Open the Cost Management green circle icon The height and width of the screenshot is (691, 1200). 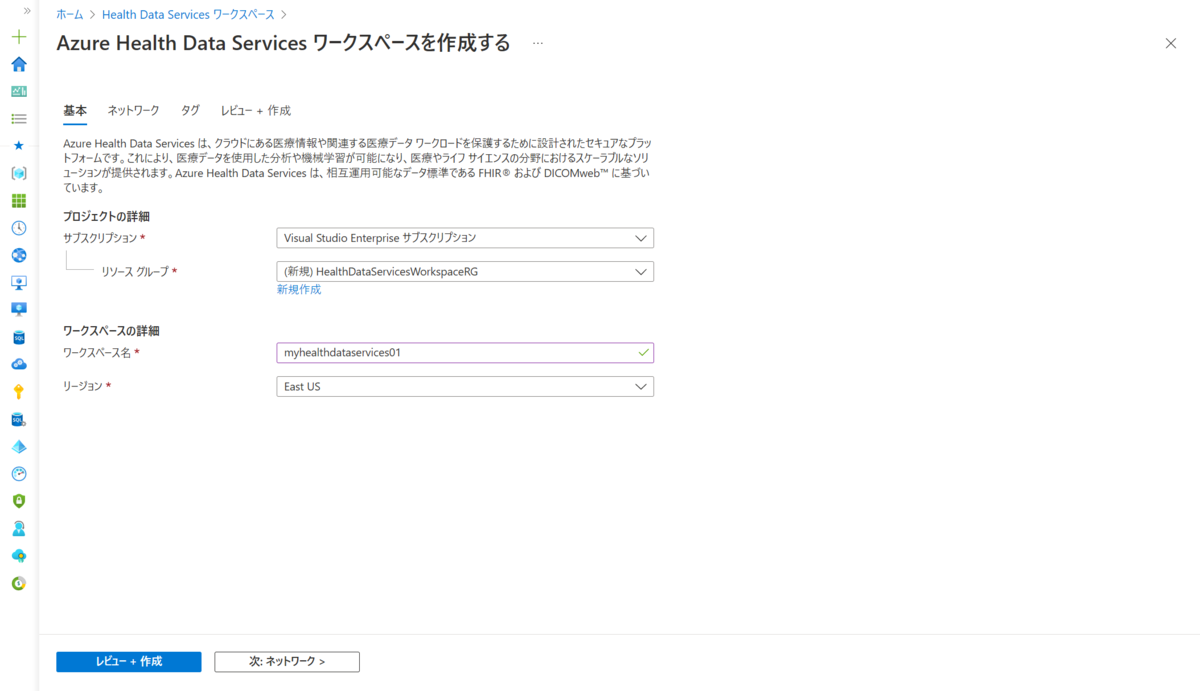coord(18,582)
